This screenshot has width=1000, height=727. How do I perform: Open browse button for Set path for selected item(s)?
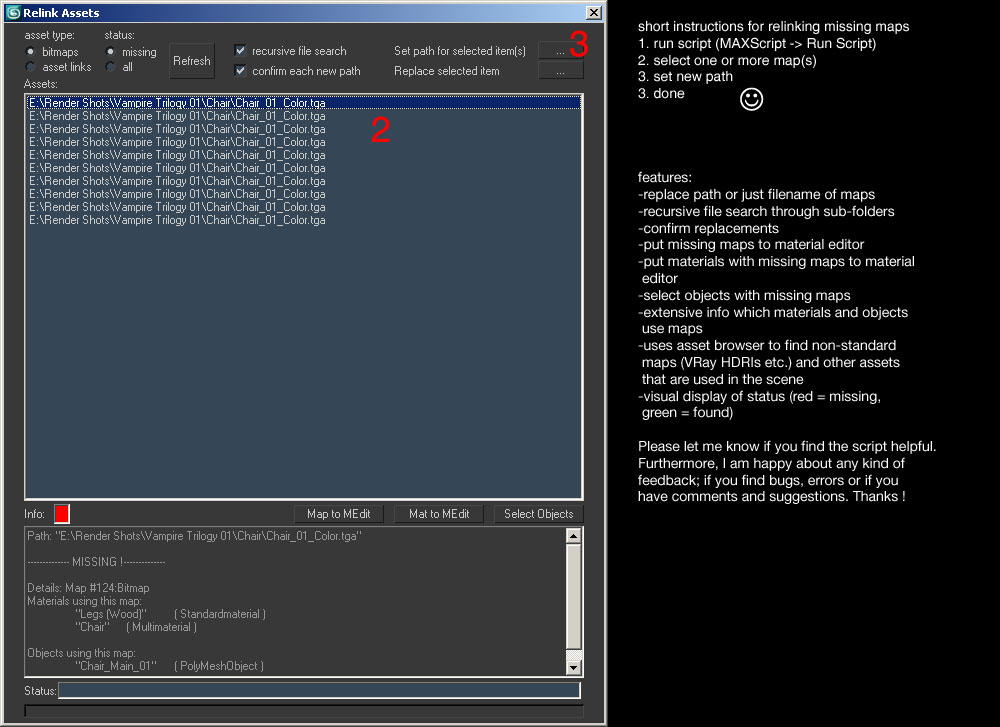point(560,50)
